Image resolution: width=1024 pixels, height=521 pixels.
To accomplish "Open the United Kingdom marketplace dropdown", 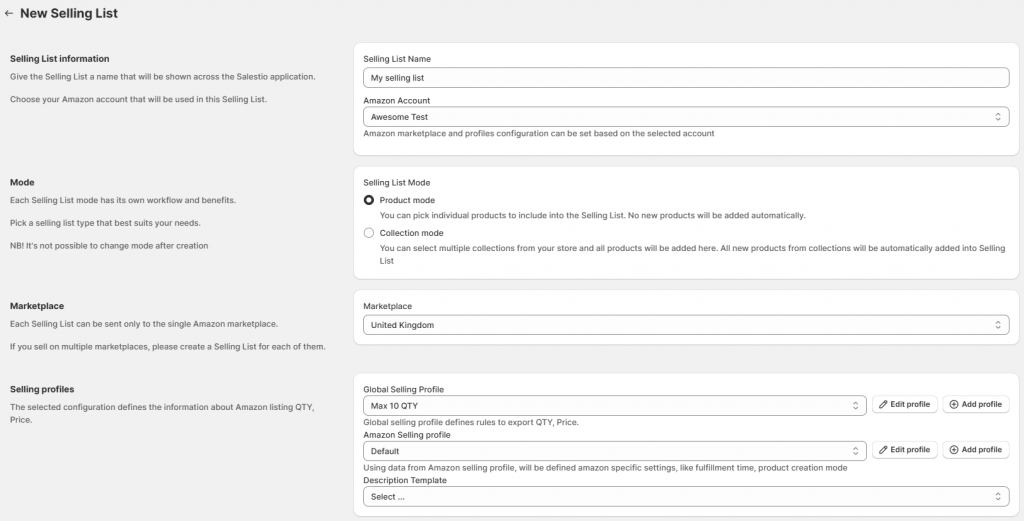I will point(686,324).
